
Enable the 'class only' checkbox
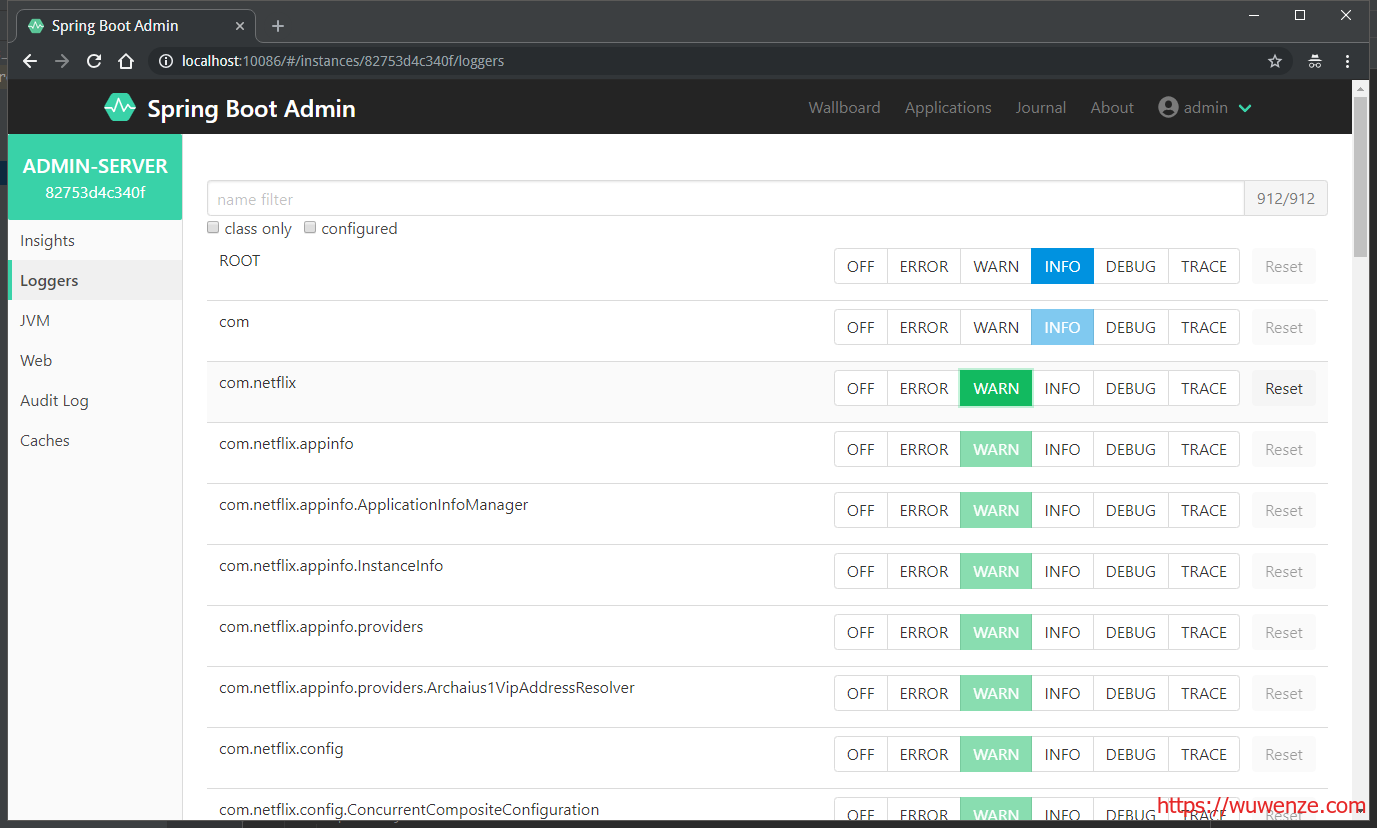click(x=213, y=228)
